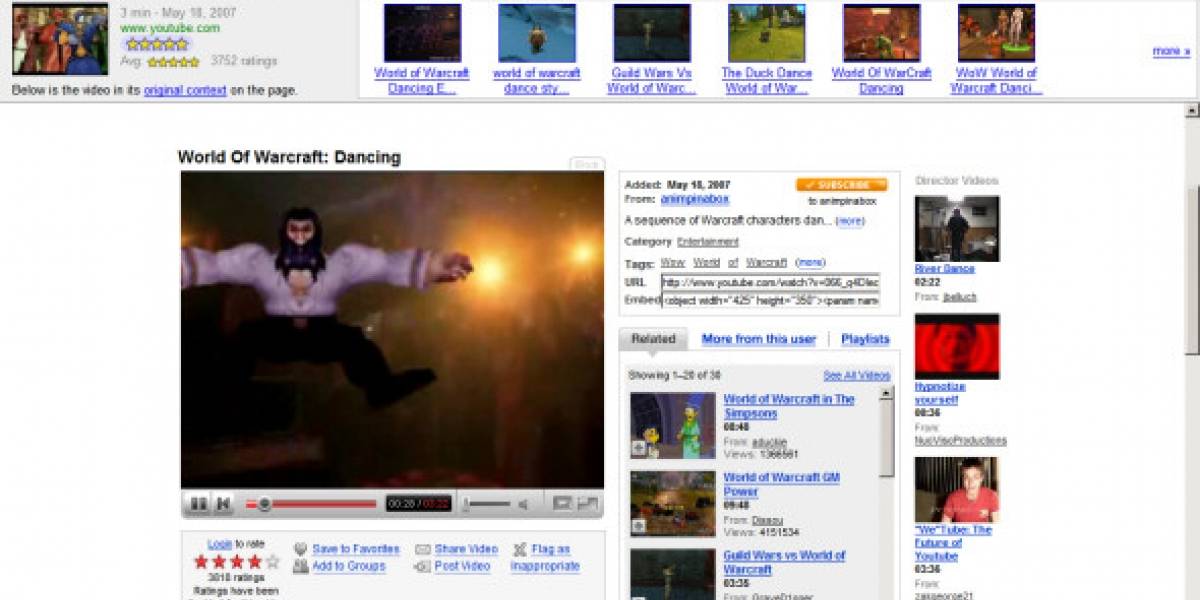Open the top-left video result thumbnail
The image size is (1200, 600).
click(x=60, y=40)
